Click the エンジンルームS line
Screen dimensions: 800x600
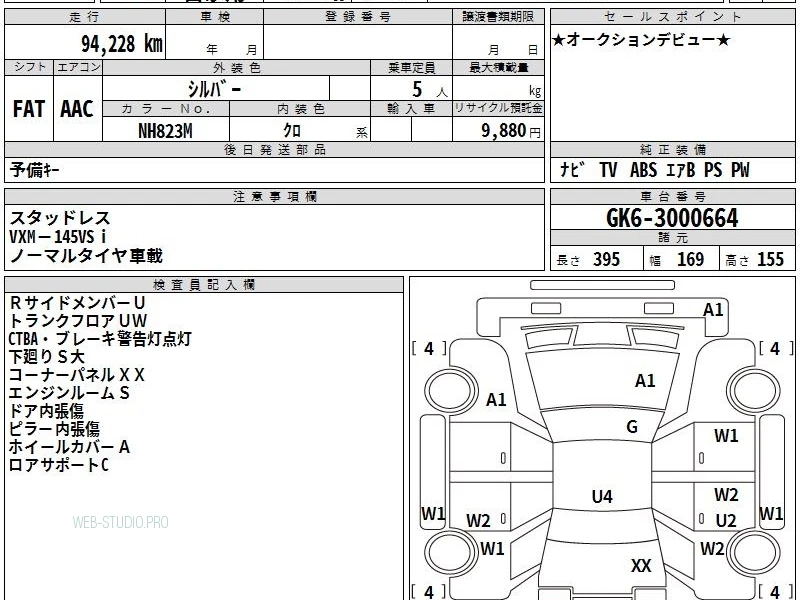point(69,392)
